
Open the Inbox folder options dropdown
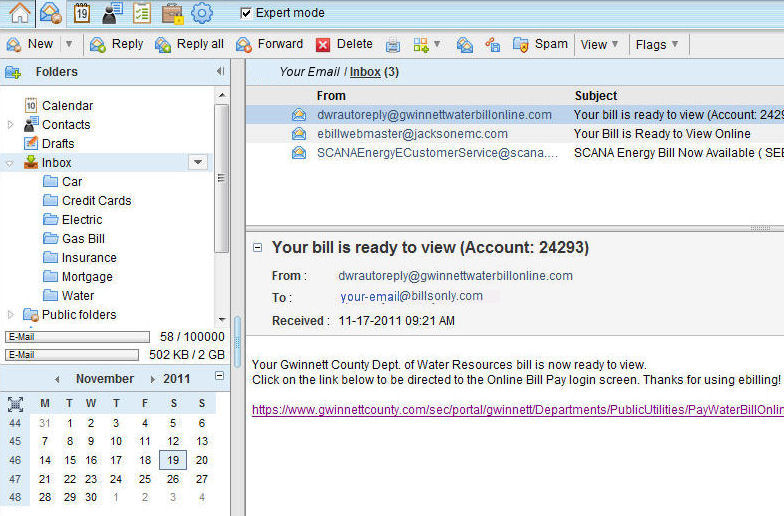point(198,162)
